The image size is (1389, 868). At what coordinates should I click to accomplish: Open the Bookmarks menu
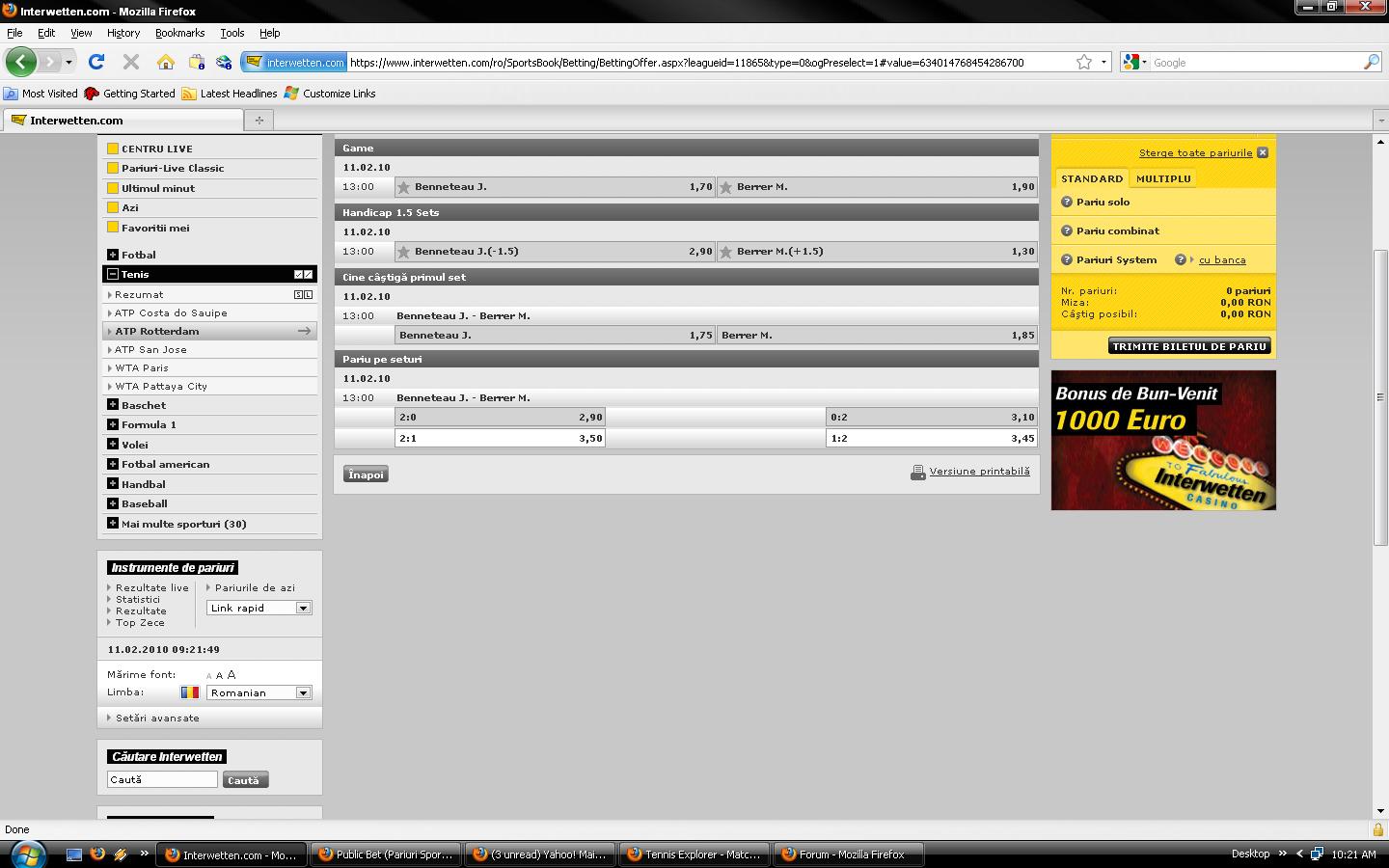[x=180, y=33]
